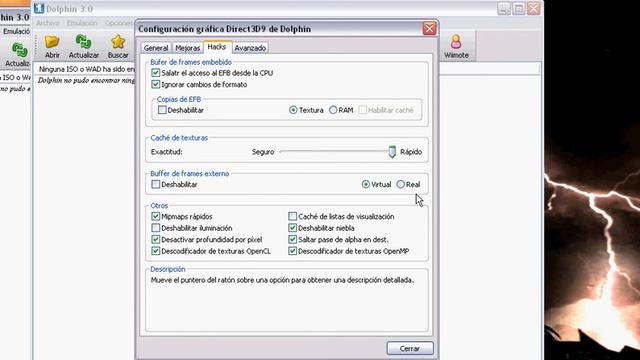Enable Caché de listas de visualización
Screen dimensions: 640x360
[x=292, y=216]
